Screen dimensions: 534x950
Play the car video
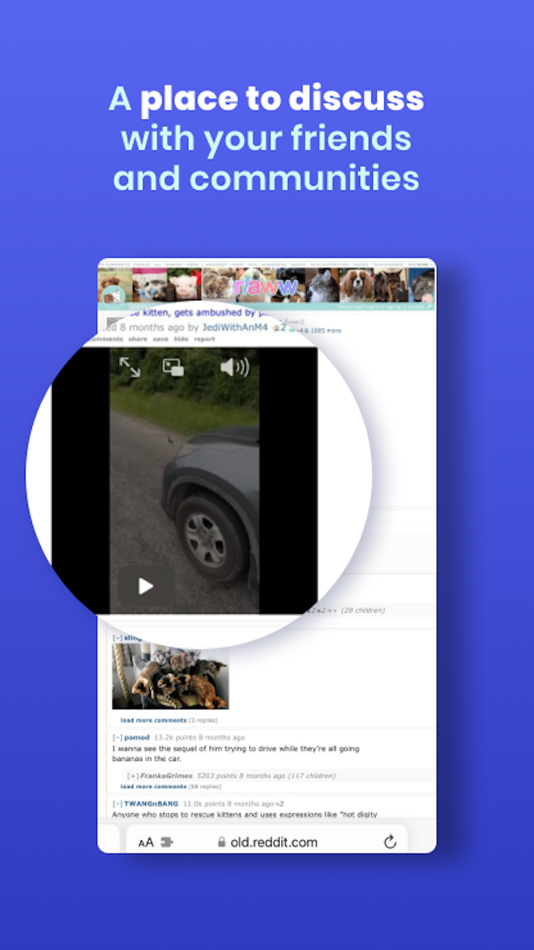(x=145, y=586)
